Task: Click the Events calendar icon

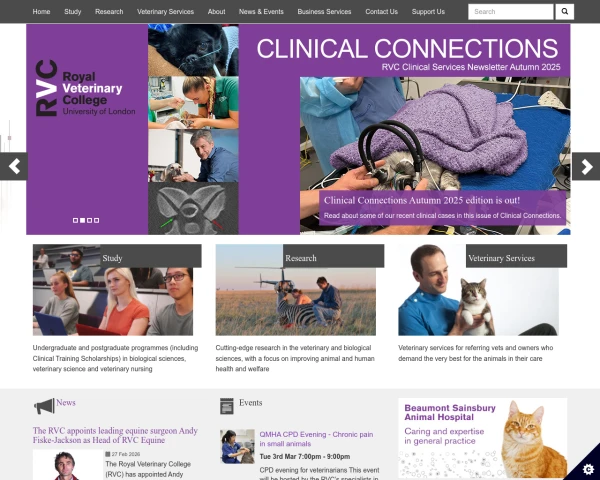Action: (x=227, y=406)
